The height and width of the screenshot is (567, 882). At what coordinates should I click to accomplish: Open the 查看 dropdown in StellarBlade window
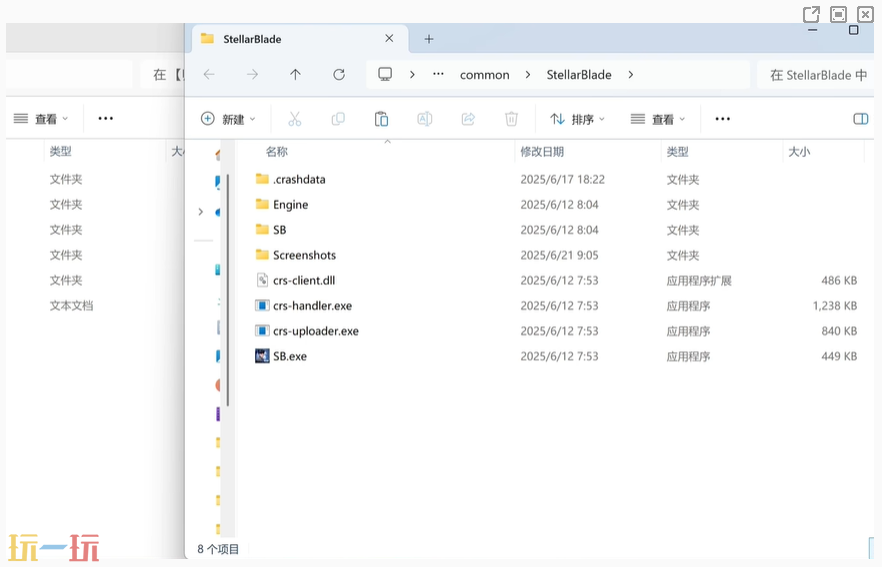tap(658, 119)
